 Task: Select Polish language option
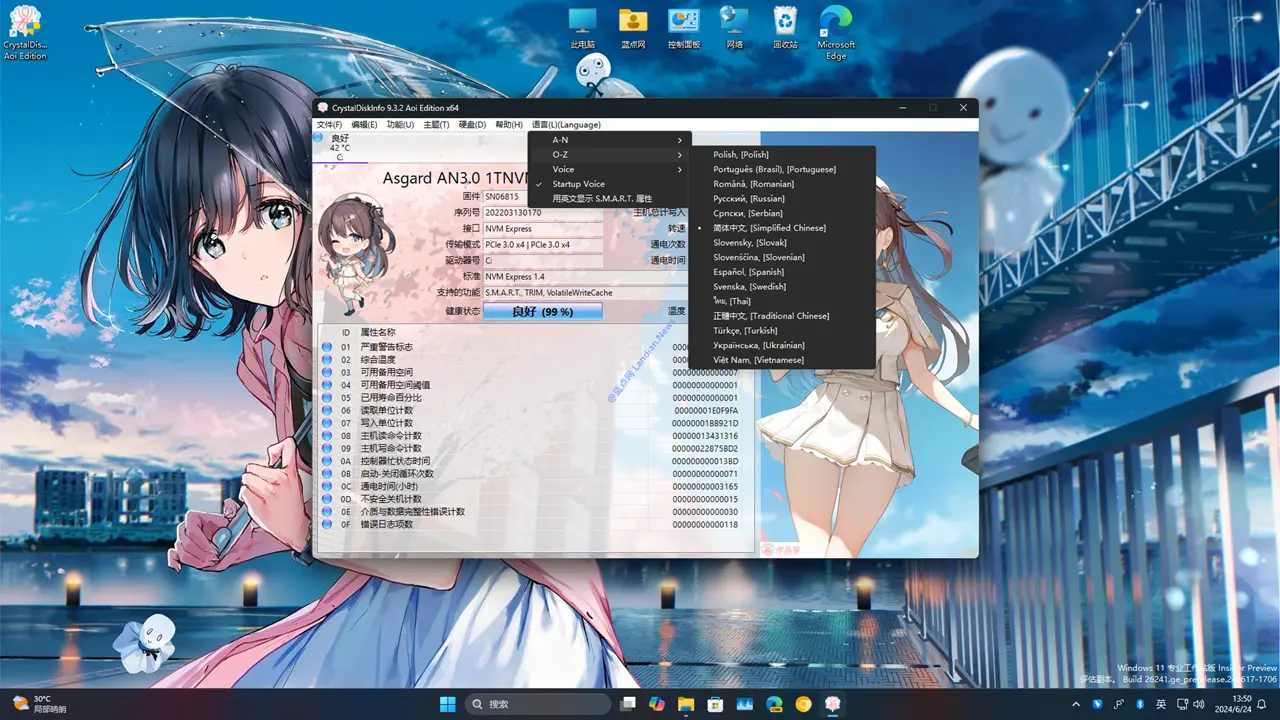coord(783,155)
